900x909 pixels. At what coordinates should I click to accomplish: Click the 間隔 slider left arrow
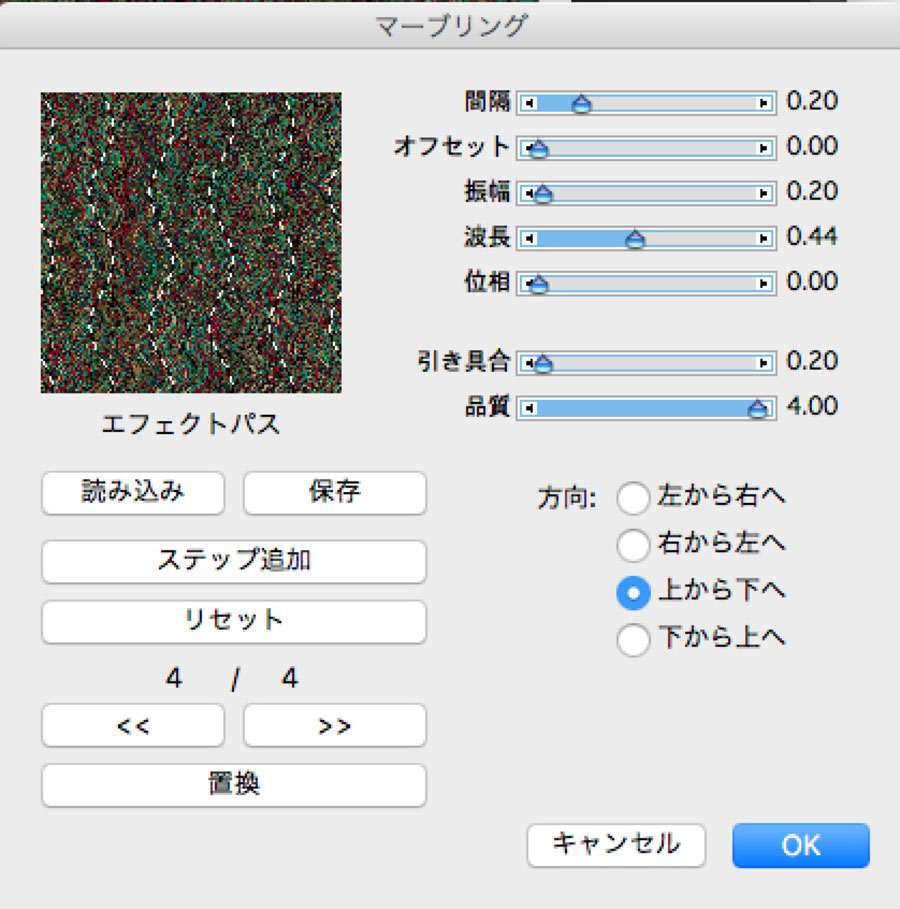[x=528, y=103]
